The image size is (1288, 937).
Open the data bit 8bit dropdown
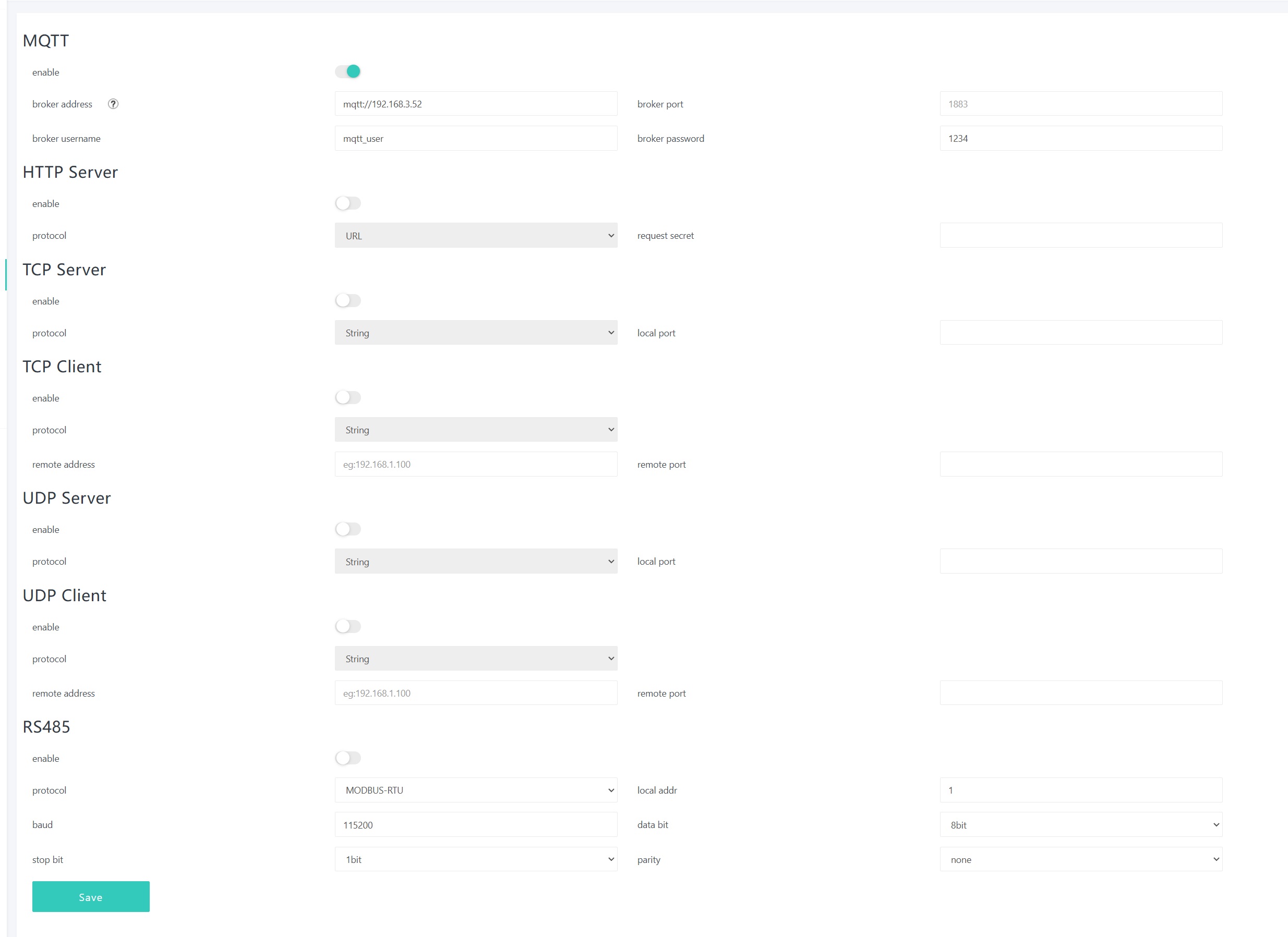click(1080, 824)
